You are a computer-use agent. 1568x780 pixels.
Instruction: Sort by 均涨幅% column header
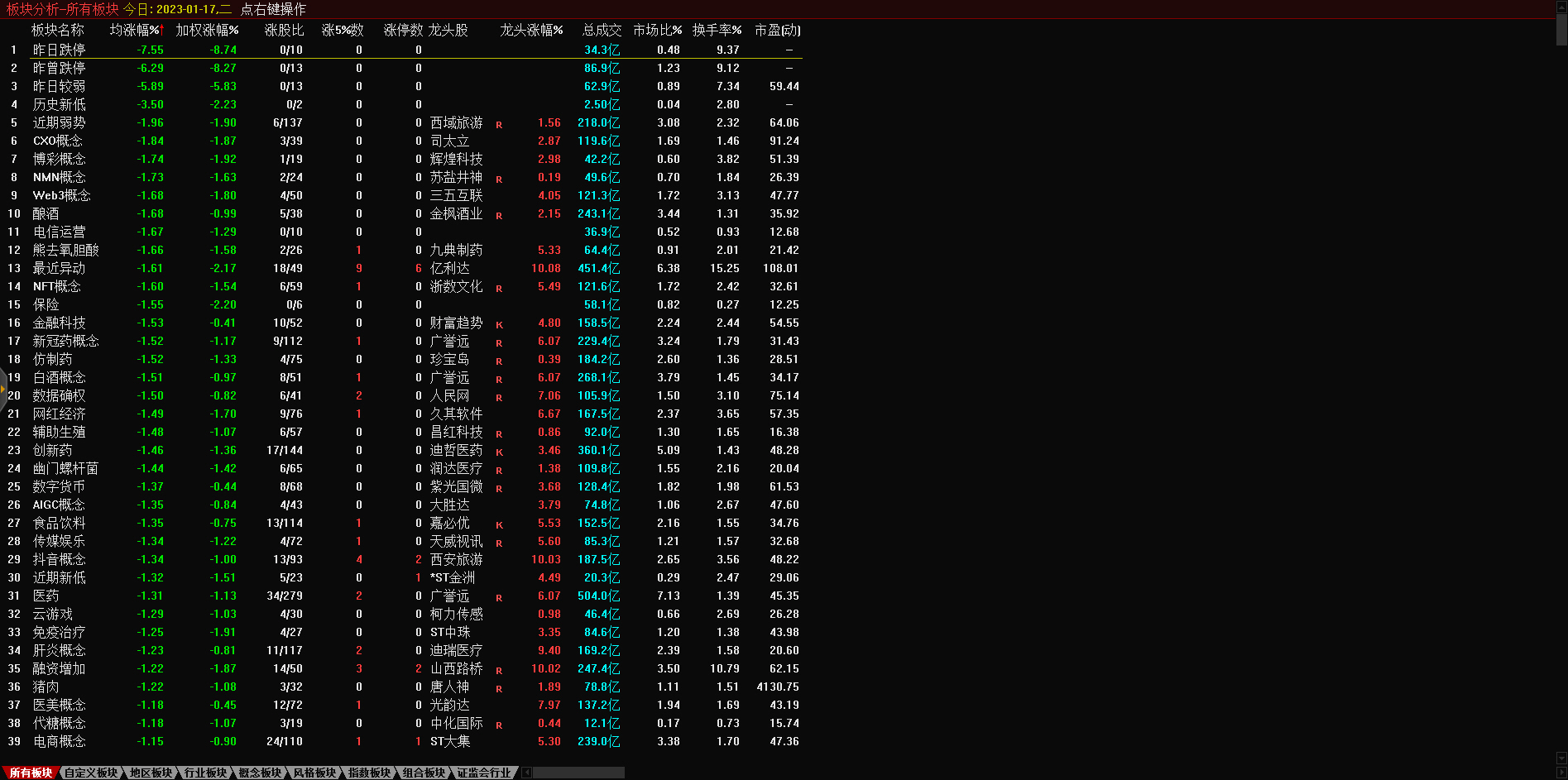click(x=137, y=30)
